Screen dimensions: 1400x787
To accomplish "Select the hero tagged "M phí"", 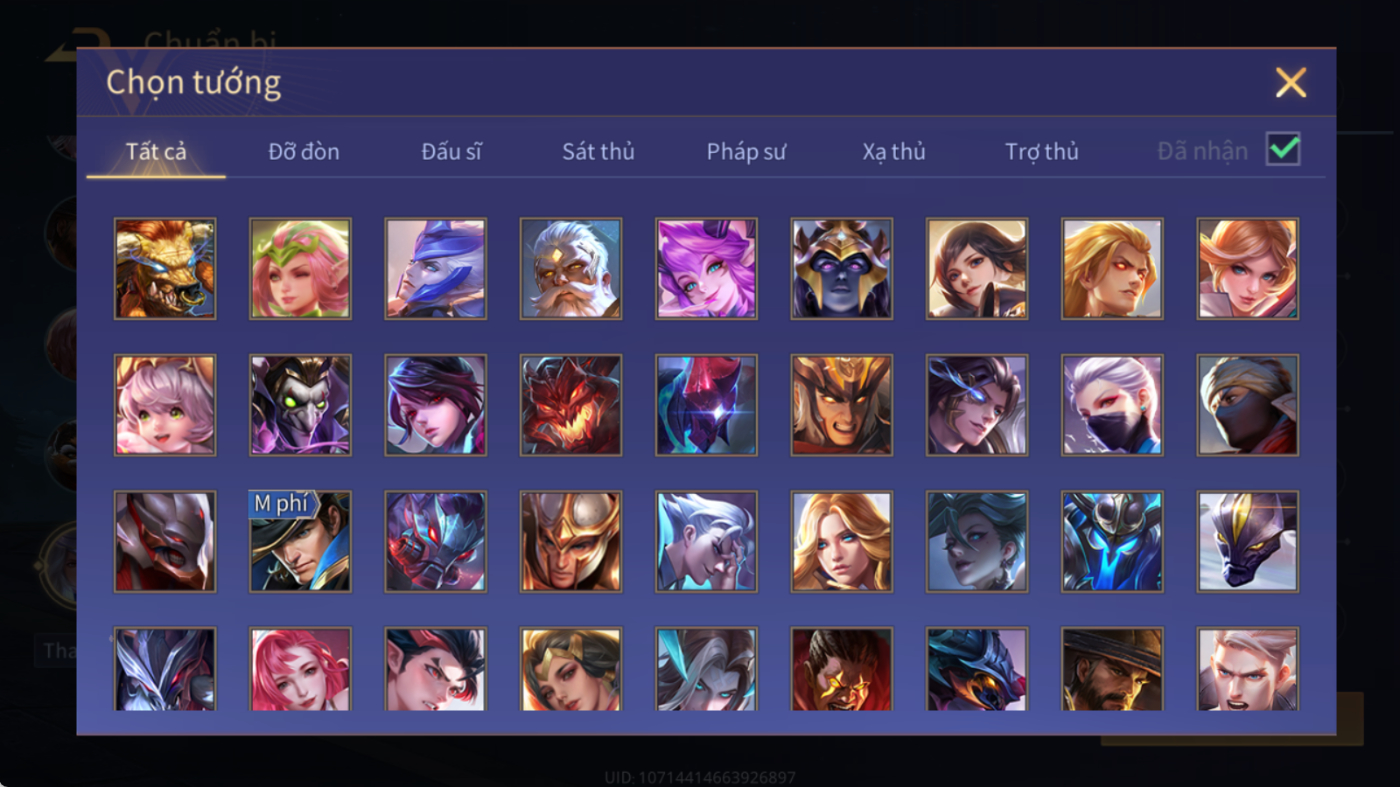I will point(300,541).
